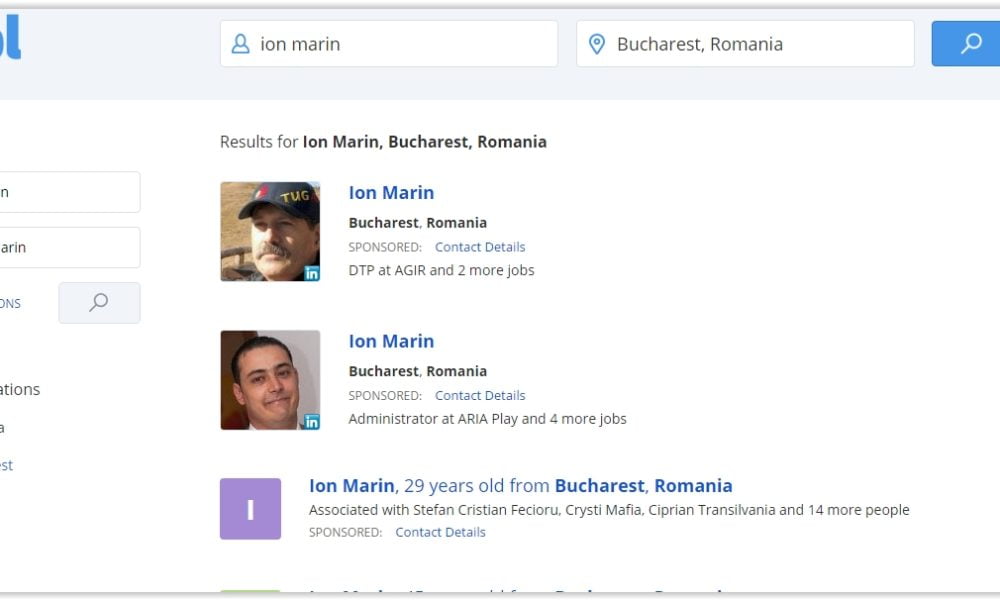Click the map pin icon in location box
This screenshot has width=1000, height=600.
(597, 44)
